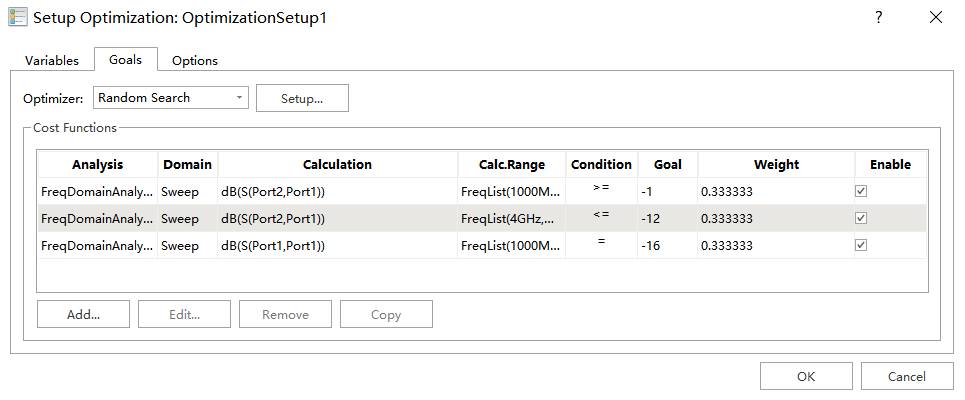
Task: Click the help question mark button
Action: tap(878, 17)
